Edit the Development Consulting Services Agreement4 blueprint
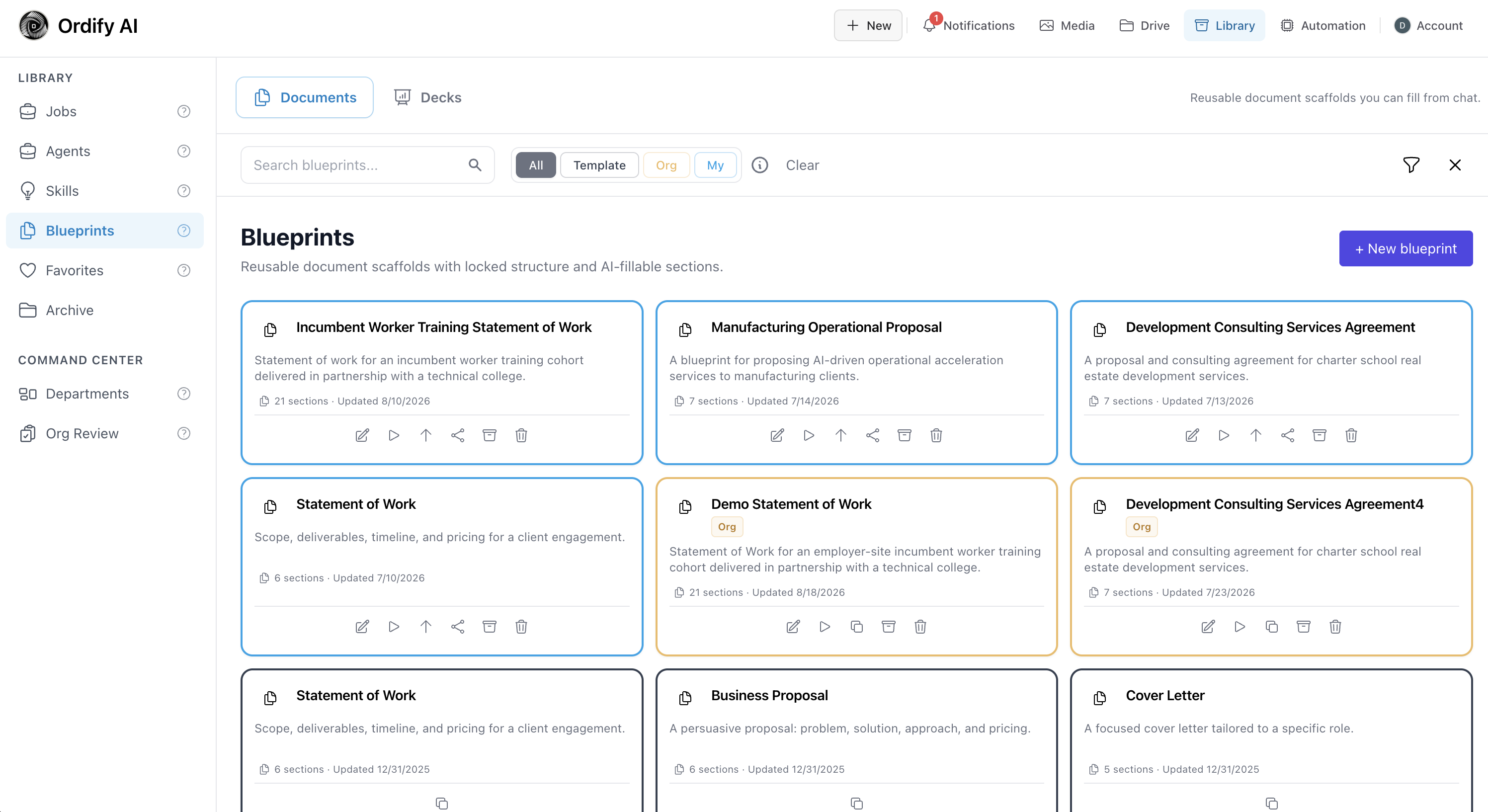This screenshot has height=812, width=1488. pyautogui.click(x=1208, y=627)
